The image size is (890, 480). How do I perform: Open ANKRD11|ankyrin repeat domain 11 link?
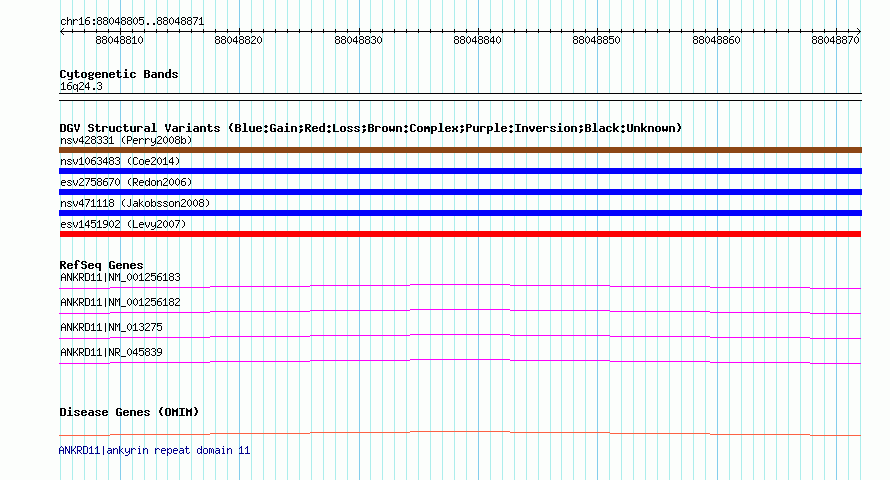154,450
